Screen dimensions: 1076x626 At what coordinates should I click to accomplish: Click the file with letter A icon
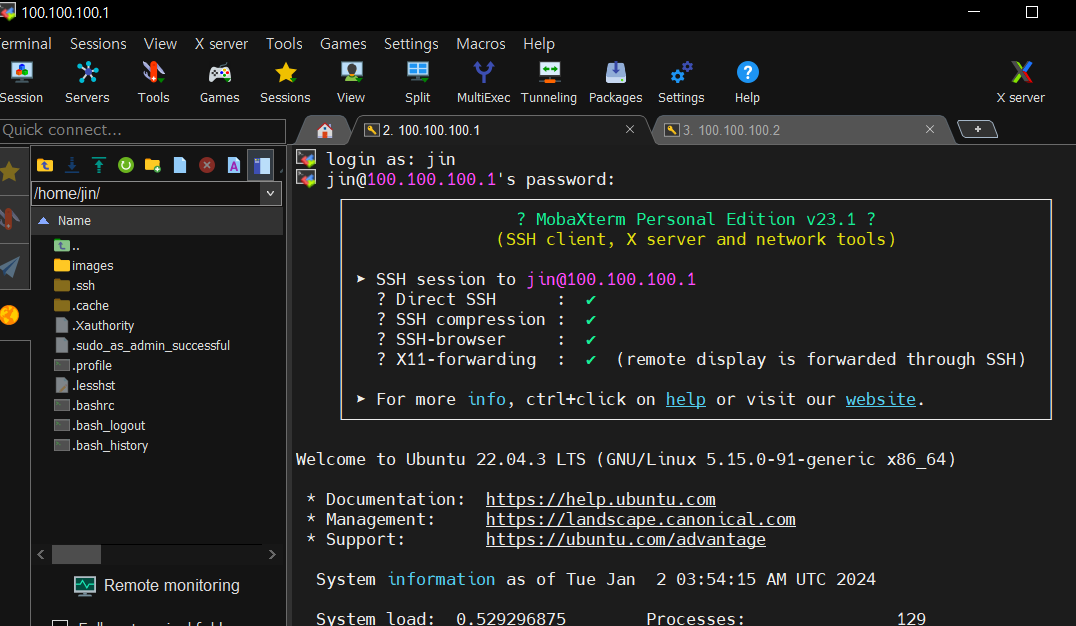[234, 165]
